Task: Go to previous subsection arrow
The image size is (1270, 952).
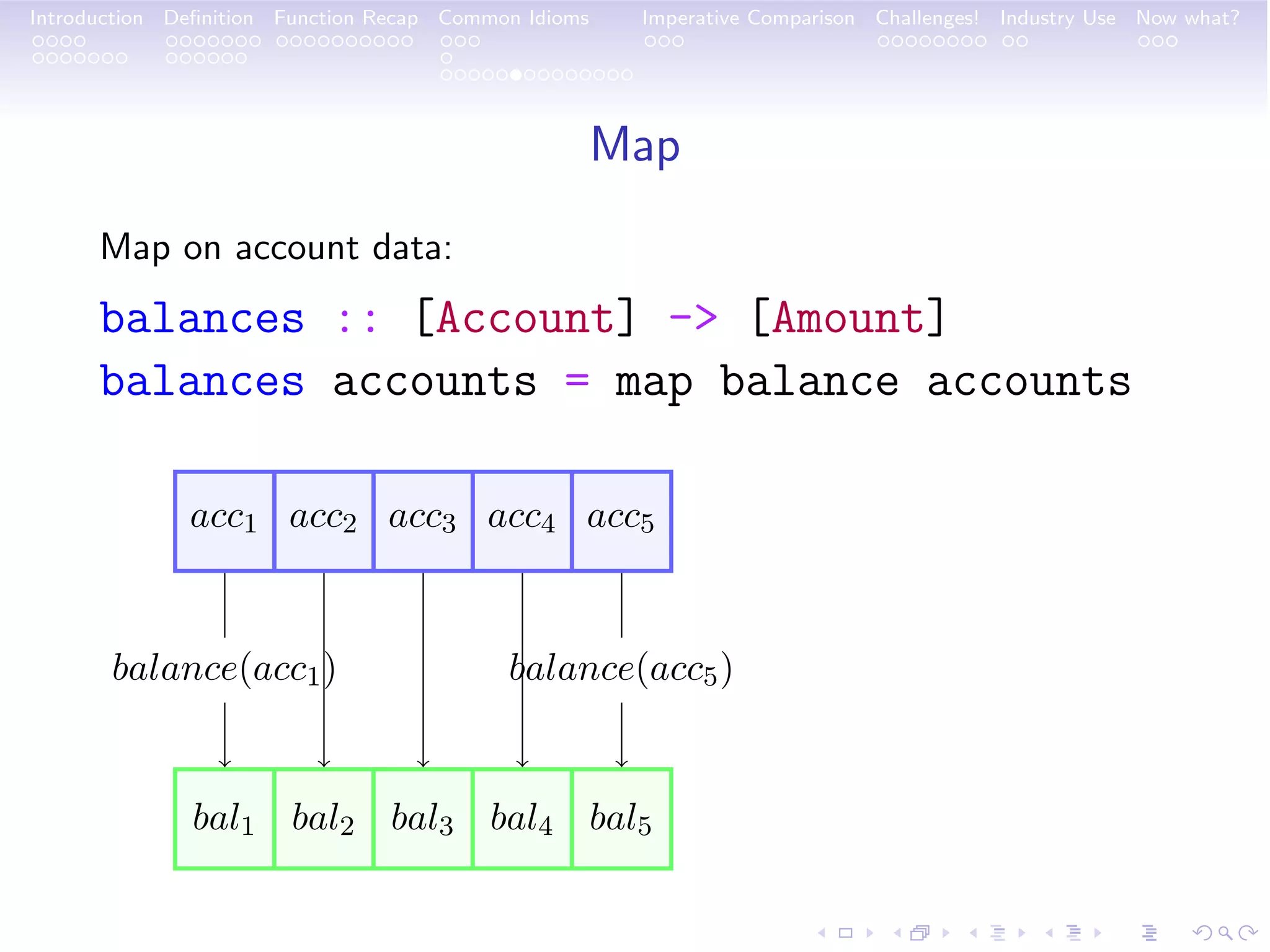Action: point(974,933)
